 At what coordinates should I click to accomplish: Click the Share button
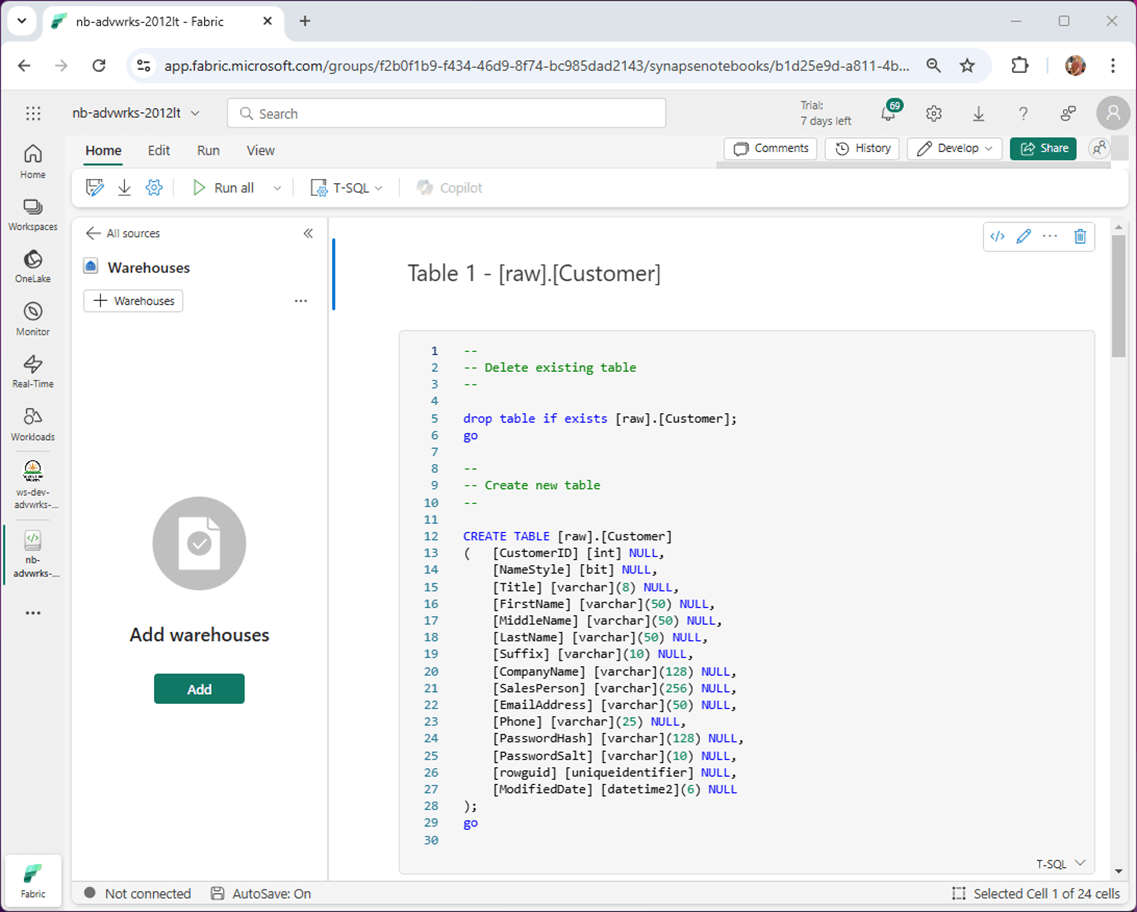coord(1043,149)
